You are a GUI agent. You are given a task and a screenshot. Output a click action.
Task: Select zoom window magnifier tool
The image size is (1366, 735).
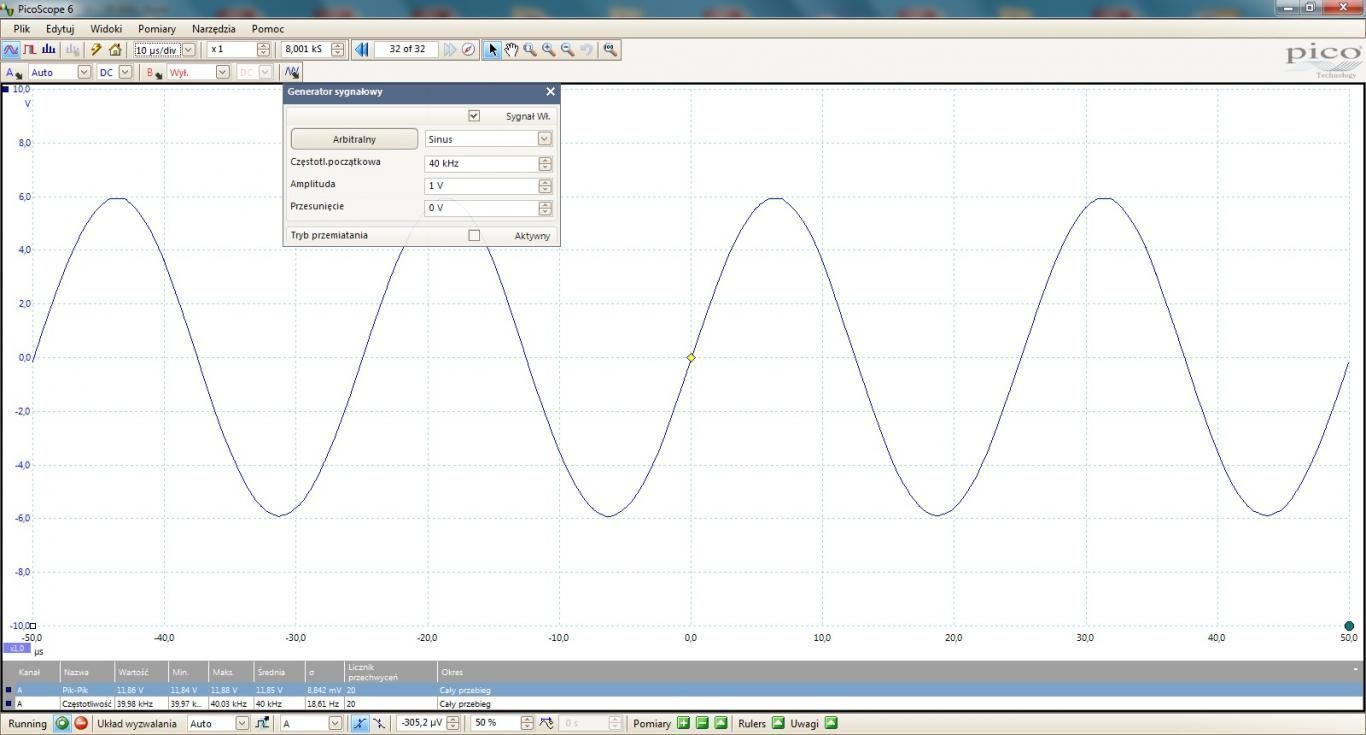point(530,49)
